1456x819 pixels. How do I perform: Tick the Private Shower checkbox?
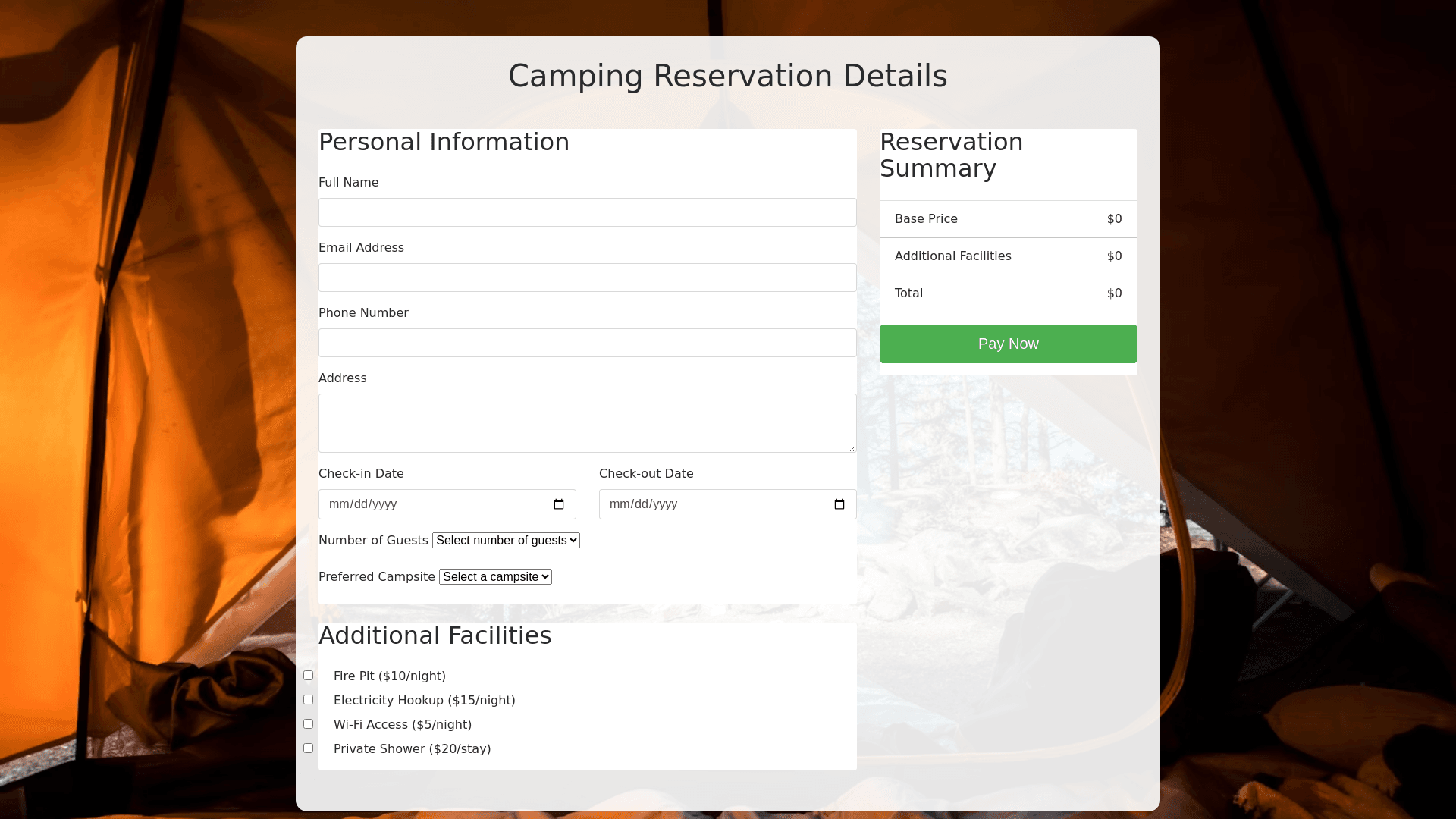(x=309, y=748)
